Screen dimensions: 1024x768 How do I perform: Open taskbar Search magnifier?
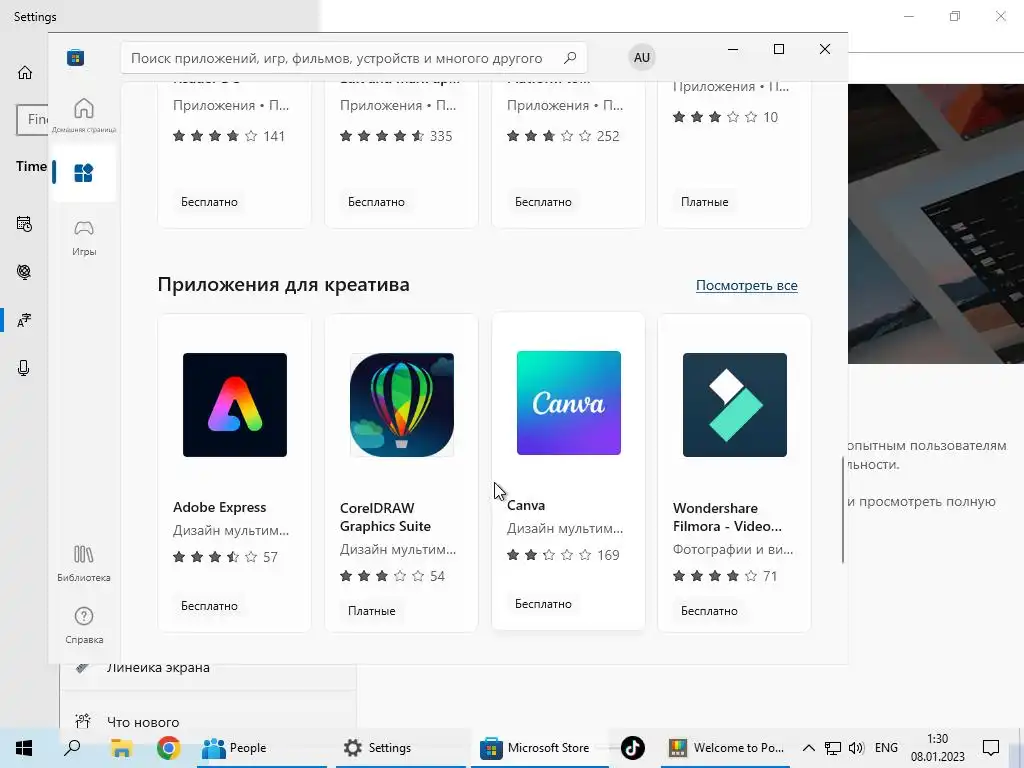[x=72, y=748]
